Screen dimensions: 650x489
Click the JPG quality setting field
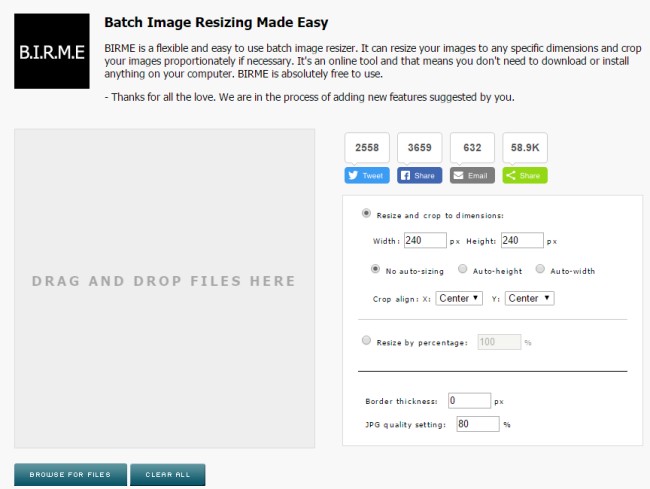478,424
